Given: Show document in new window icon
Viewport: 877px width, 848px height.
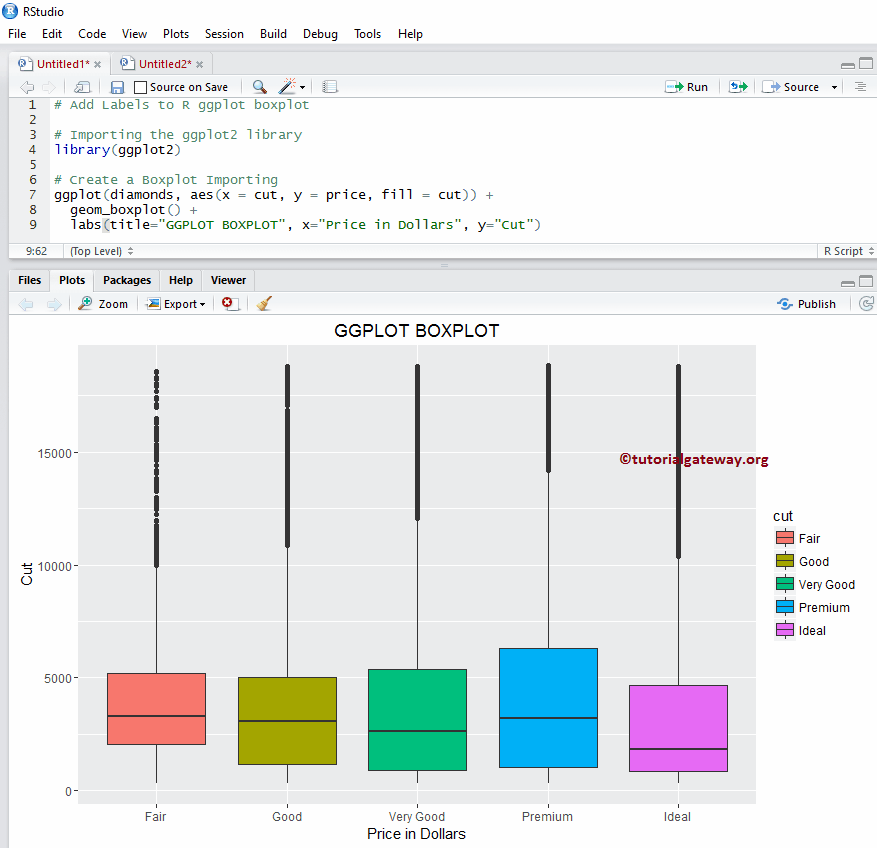Looking at the screenshot, I should (82, 87).
